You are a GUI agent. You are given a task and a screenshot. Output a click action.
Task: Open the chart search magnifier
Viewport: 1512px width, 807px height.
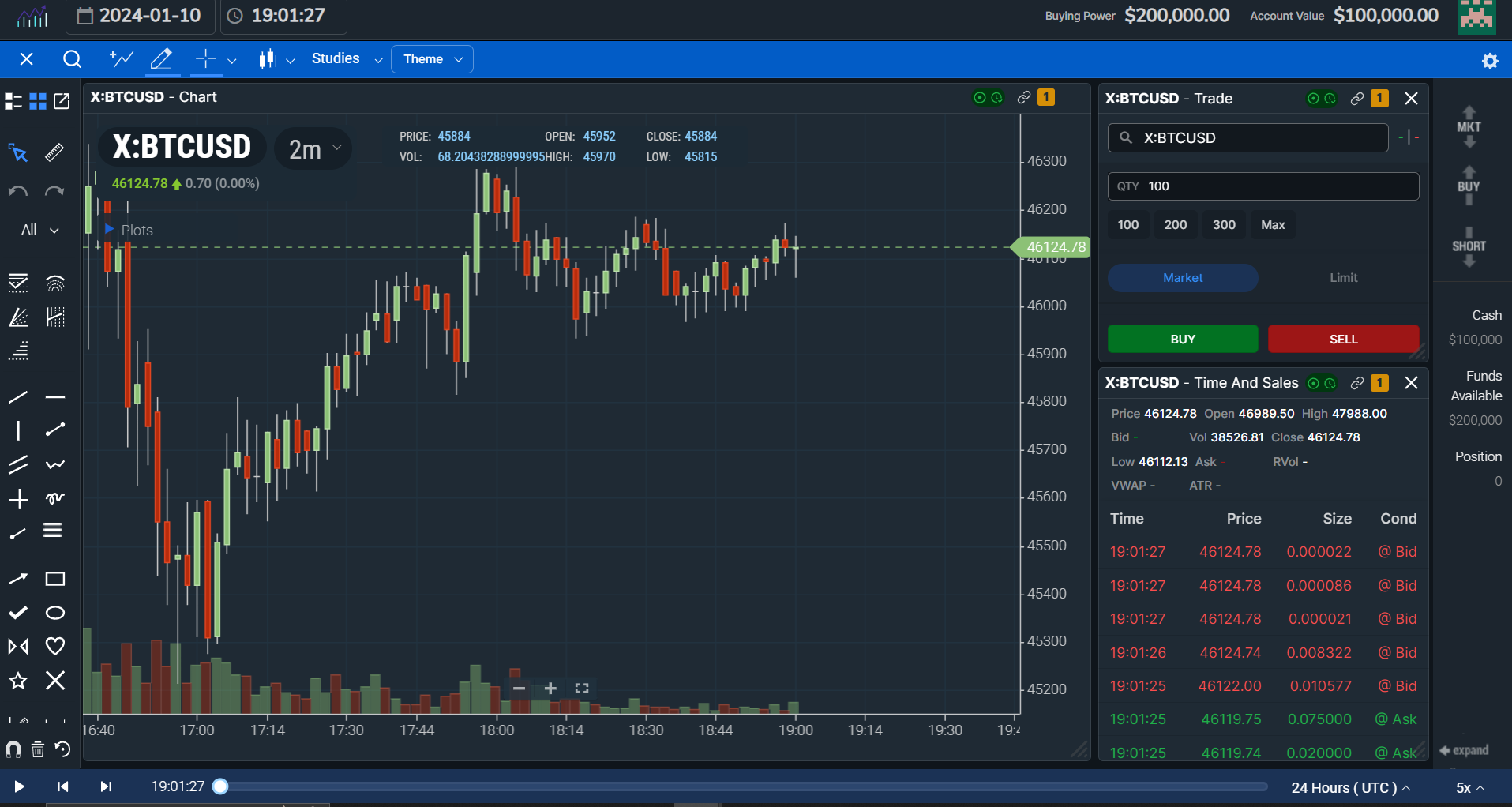[x=72, y=58]
